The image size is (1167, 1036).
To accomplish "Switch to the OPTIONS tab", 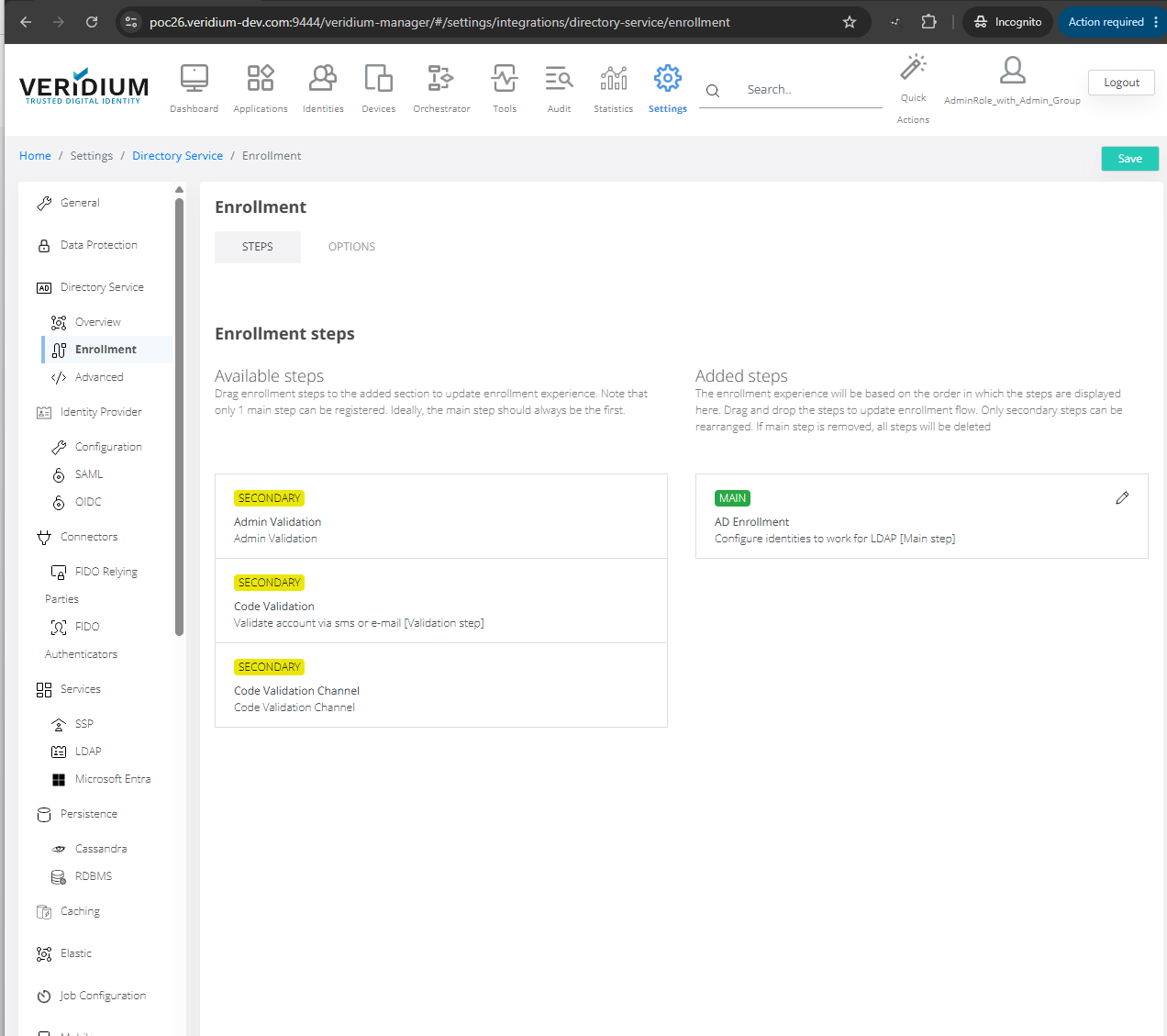I will point(351,247).
